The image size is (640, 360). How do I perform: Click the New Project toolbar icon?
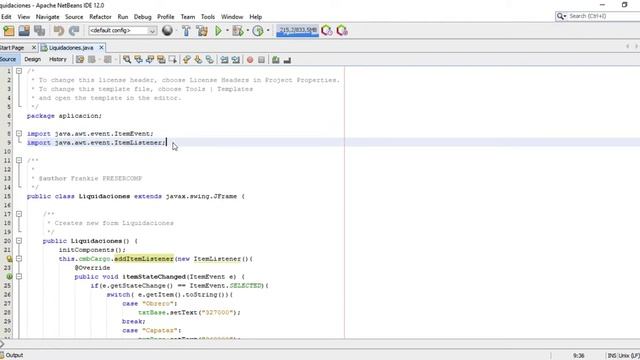point(9,31)
